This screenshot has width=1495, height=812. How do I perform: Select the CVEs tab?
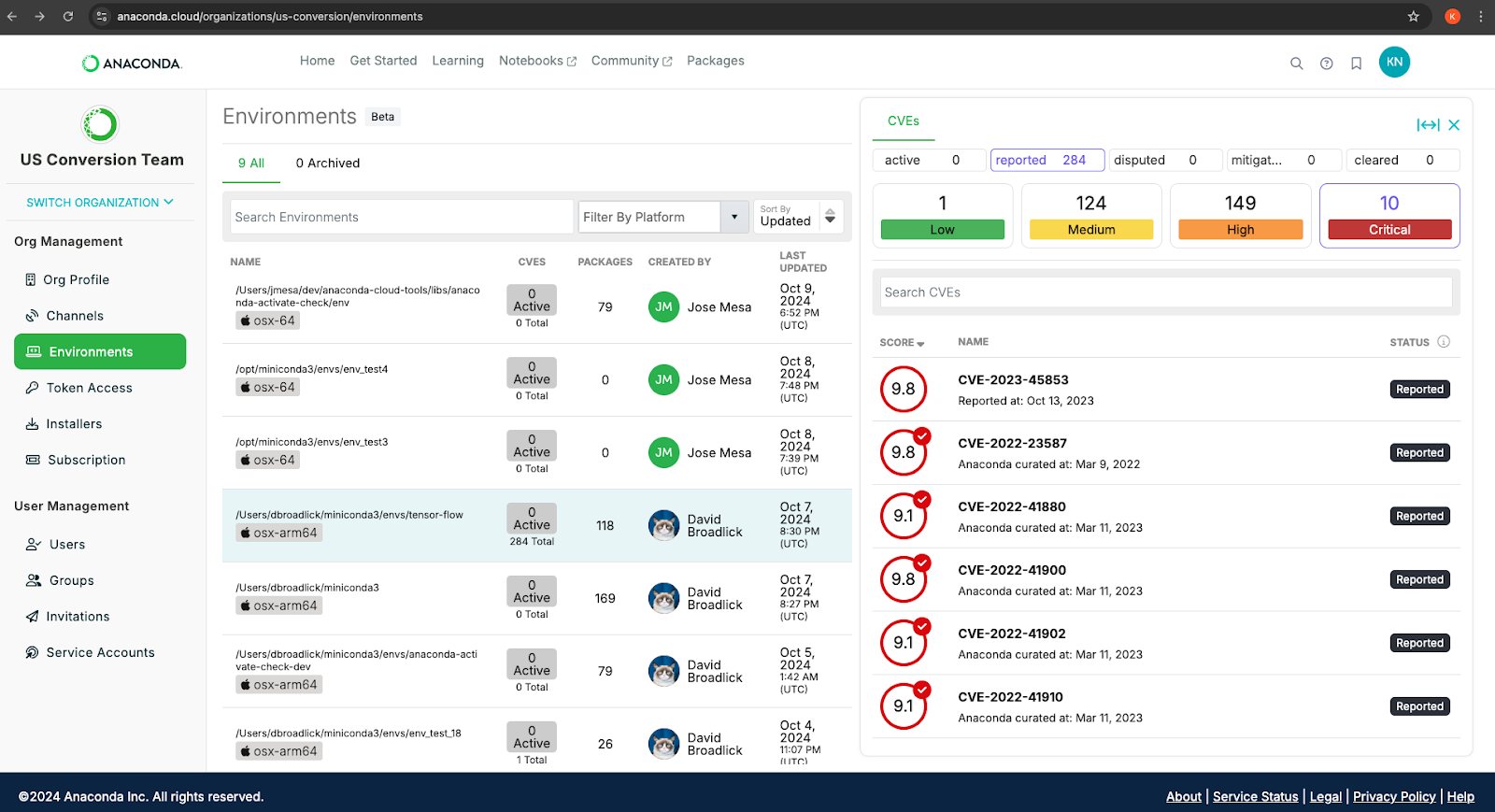(x=903, y=121)
